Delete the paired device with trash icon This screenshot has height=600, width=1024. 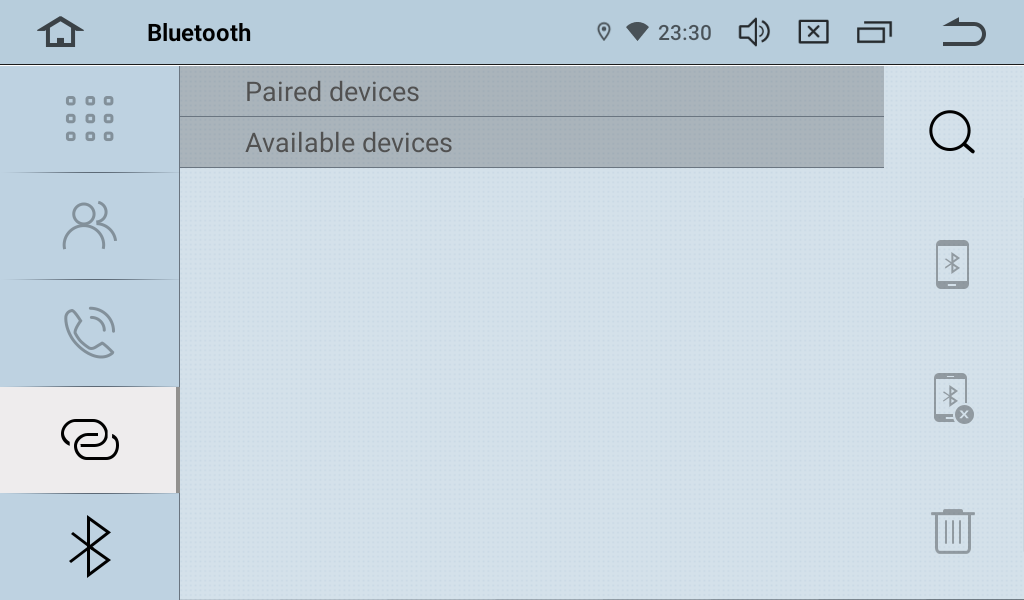point(952,531)
